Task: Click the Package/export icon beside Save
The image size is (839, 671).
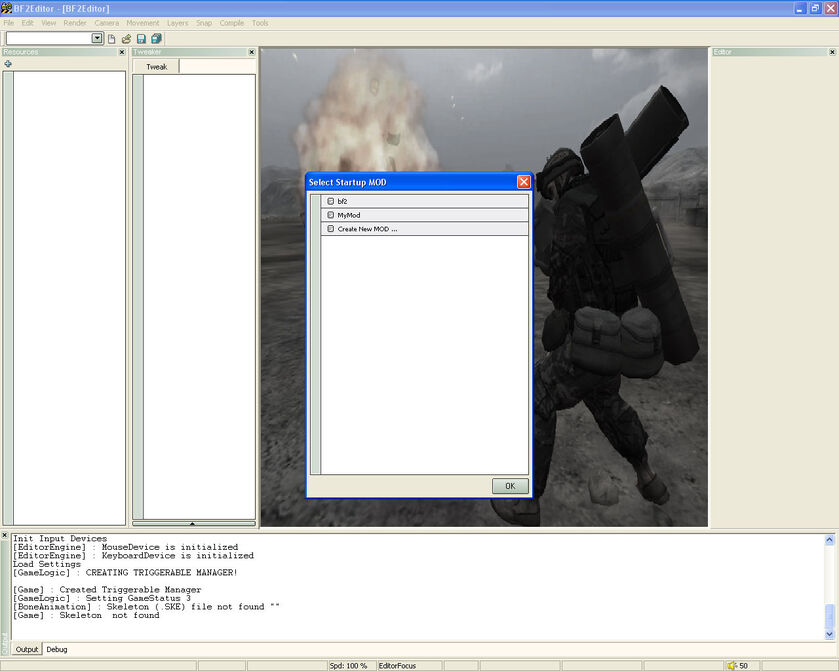Action: tap(155, 38)
